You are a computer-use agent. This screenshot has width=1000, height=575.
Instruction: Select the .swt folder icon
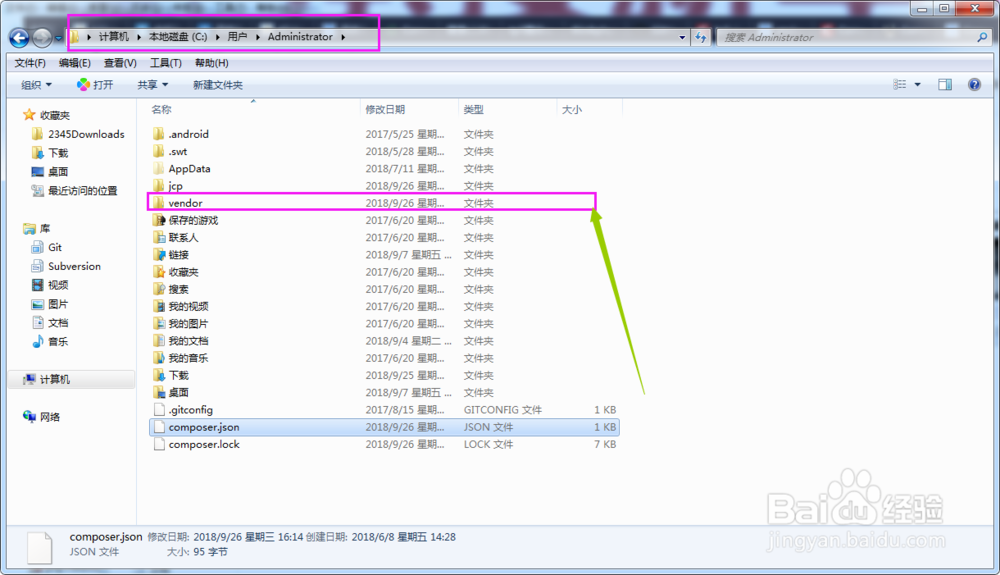pos(159,151)
